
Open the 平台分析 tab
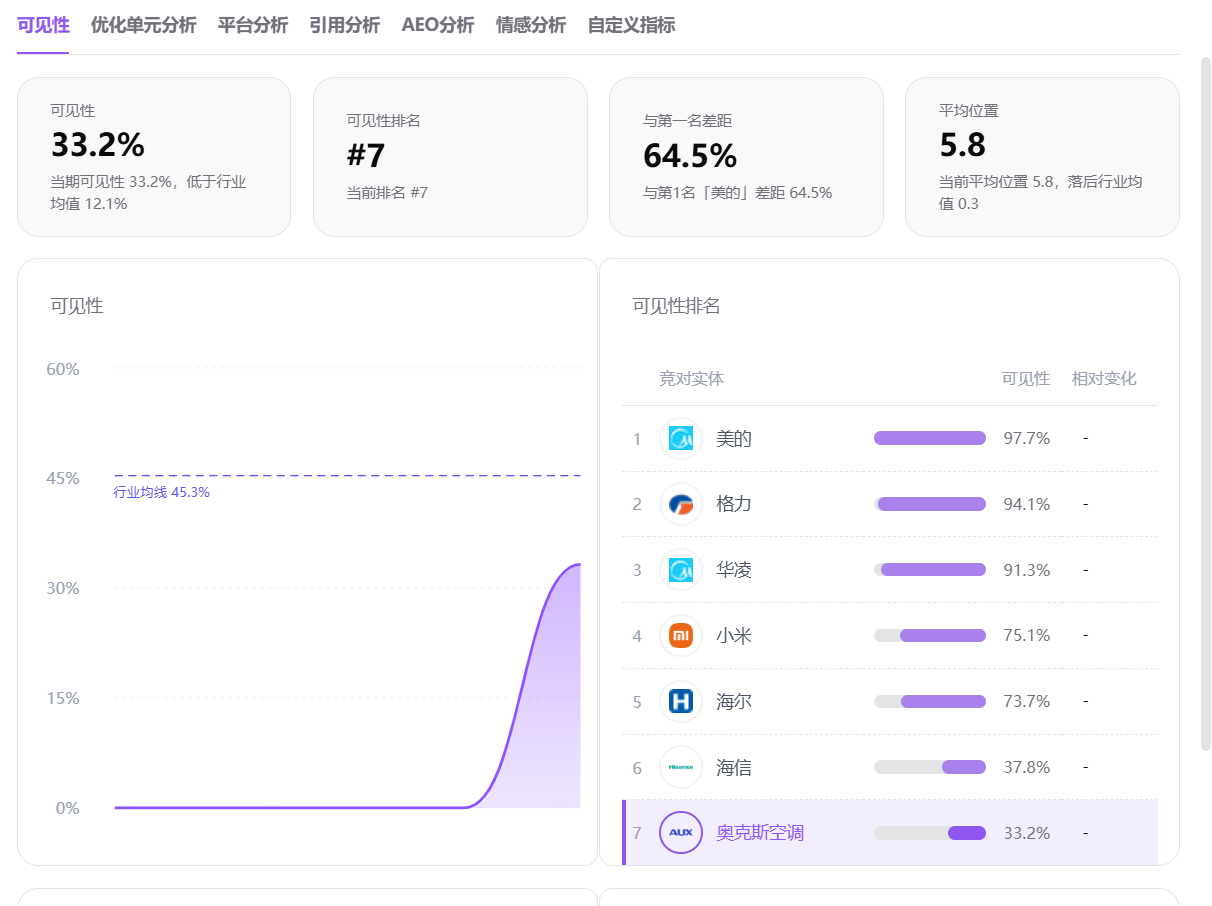(x=253, y=25)
